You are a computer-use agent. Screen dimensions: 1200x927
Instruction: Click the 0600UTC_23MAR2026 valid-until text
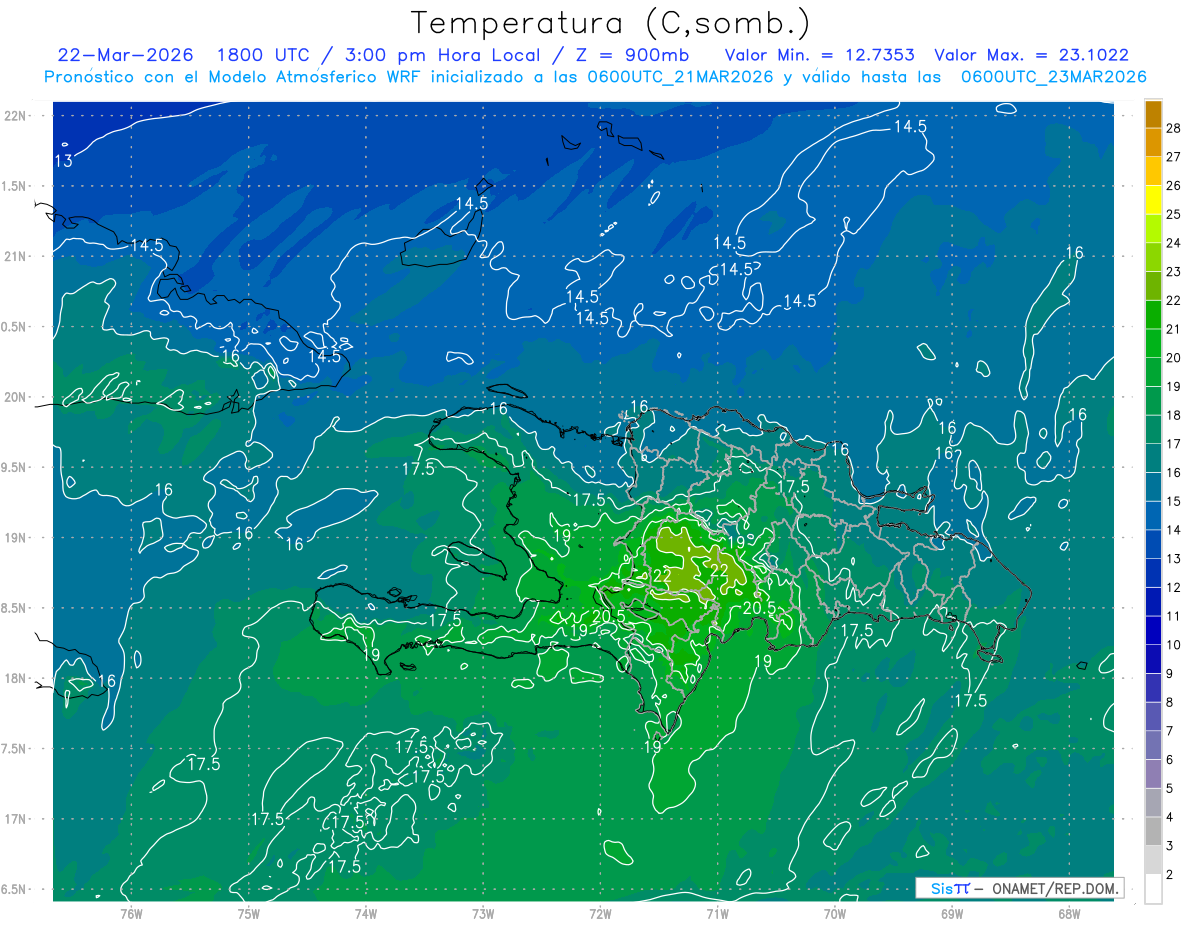1053,76
